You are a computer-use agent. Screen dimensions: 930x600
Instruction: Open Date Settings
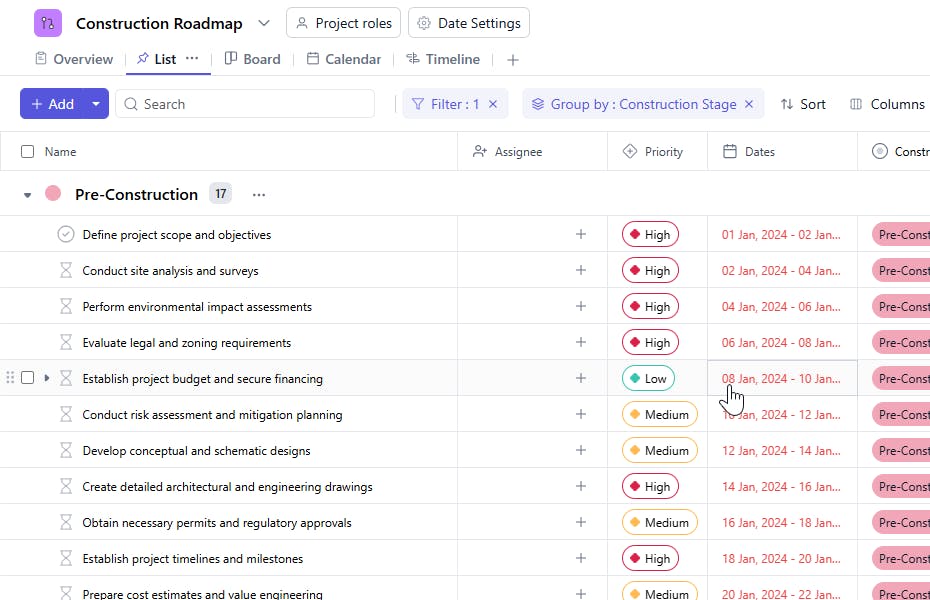[x=469, y=23]
